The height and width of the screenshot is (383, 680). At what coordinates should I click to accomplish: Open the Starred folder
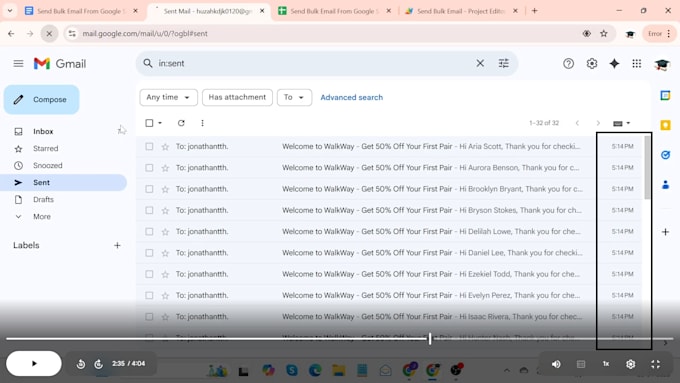pyautogui.click(x=46, y=148)
